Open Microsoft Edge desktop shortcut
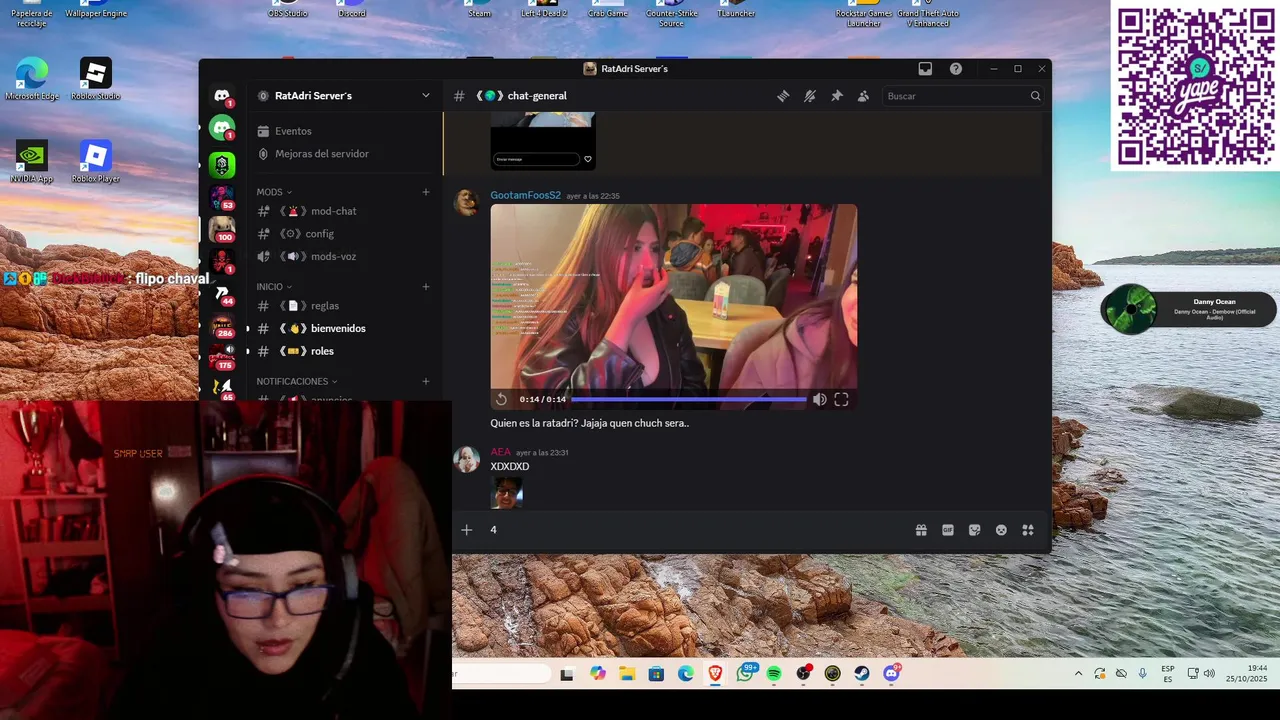This screenshot has height=720, width=1280. (32, 79)
